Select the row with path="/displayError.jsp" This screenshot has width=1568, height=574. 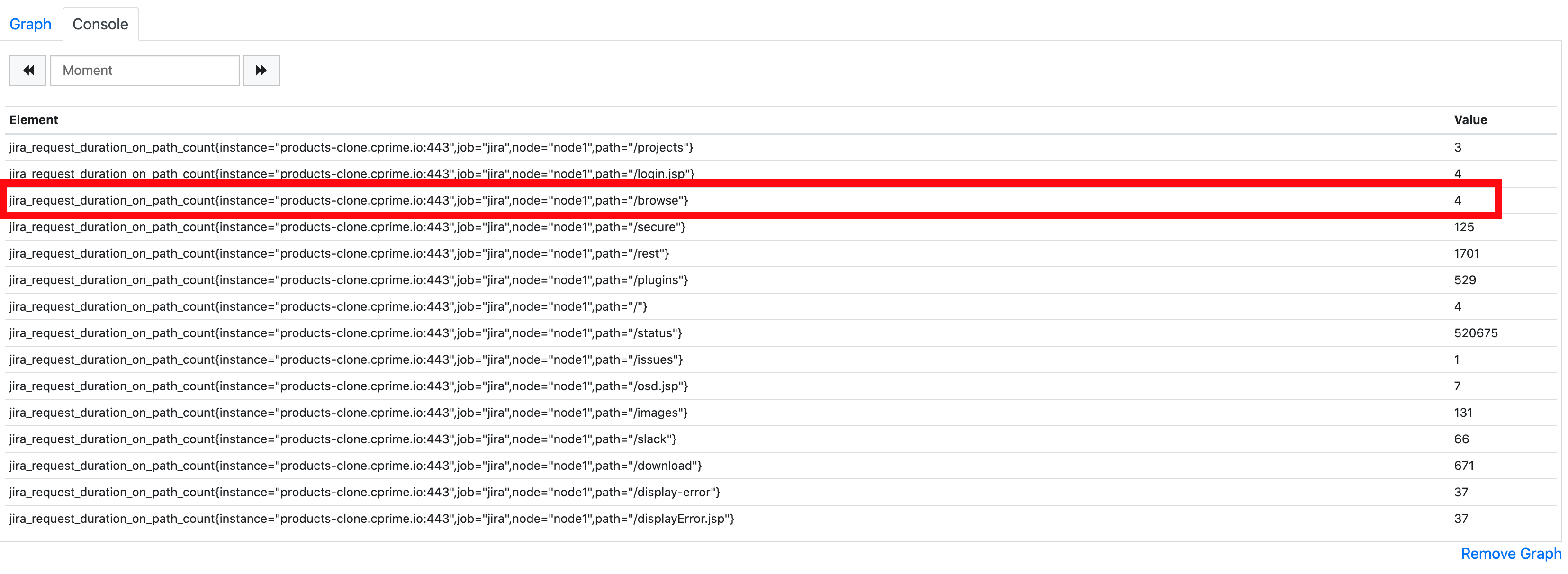tap(780, 519)
